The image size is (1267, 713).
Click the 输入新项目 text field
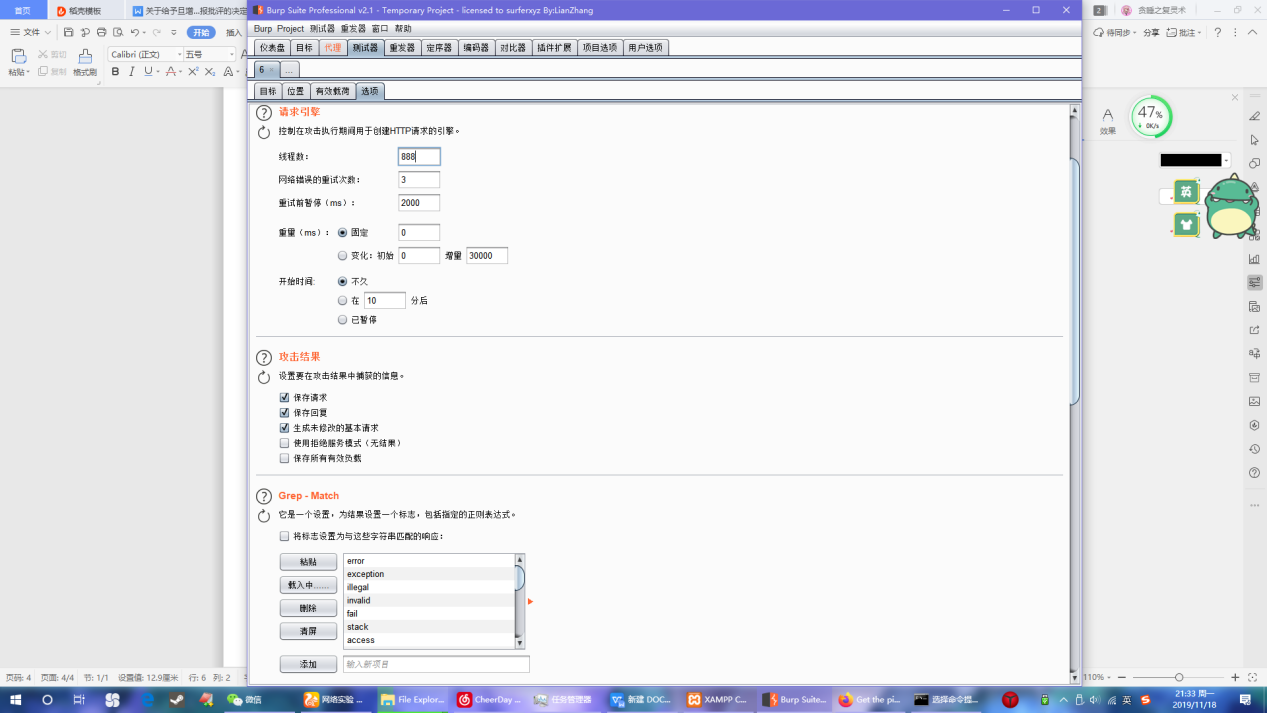point(436,664)
